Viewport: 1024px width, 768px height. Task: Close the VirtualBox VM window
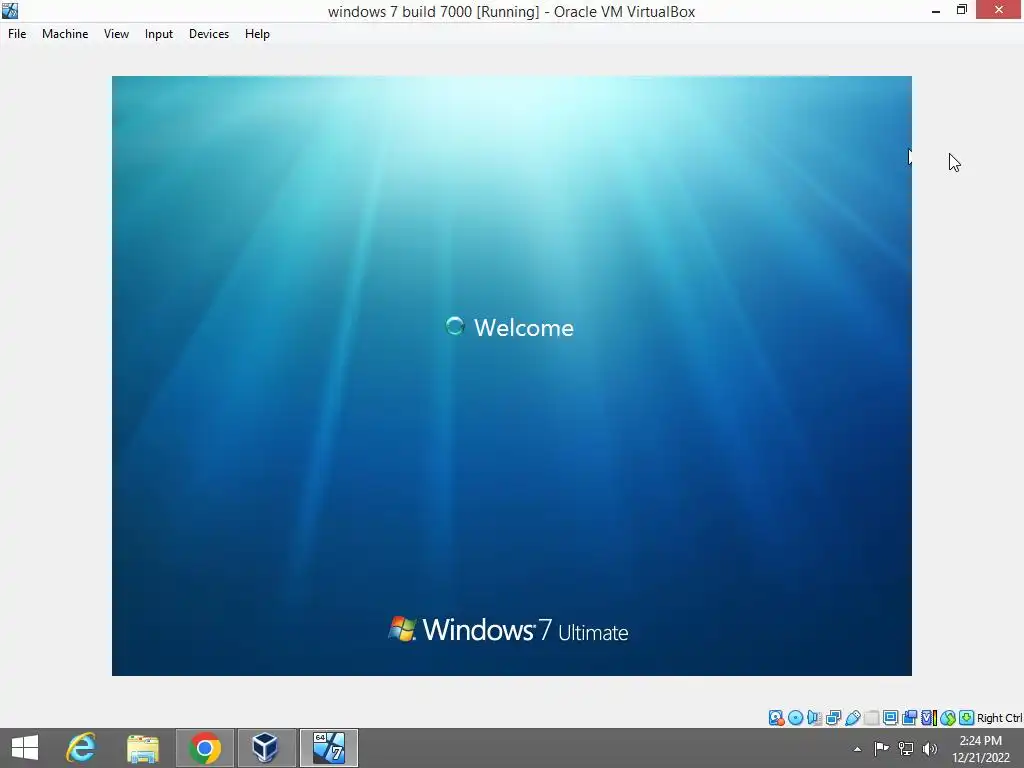pos(999,10)
